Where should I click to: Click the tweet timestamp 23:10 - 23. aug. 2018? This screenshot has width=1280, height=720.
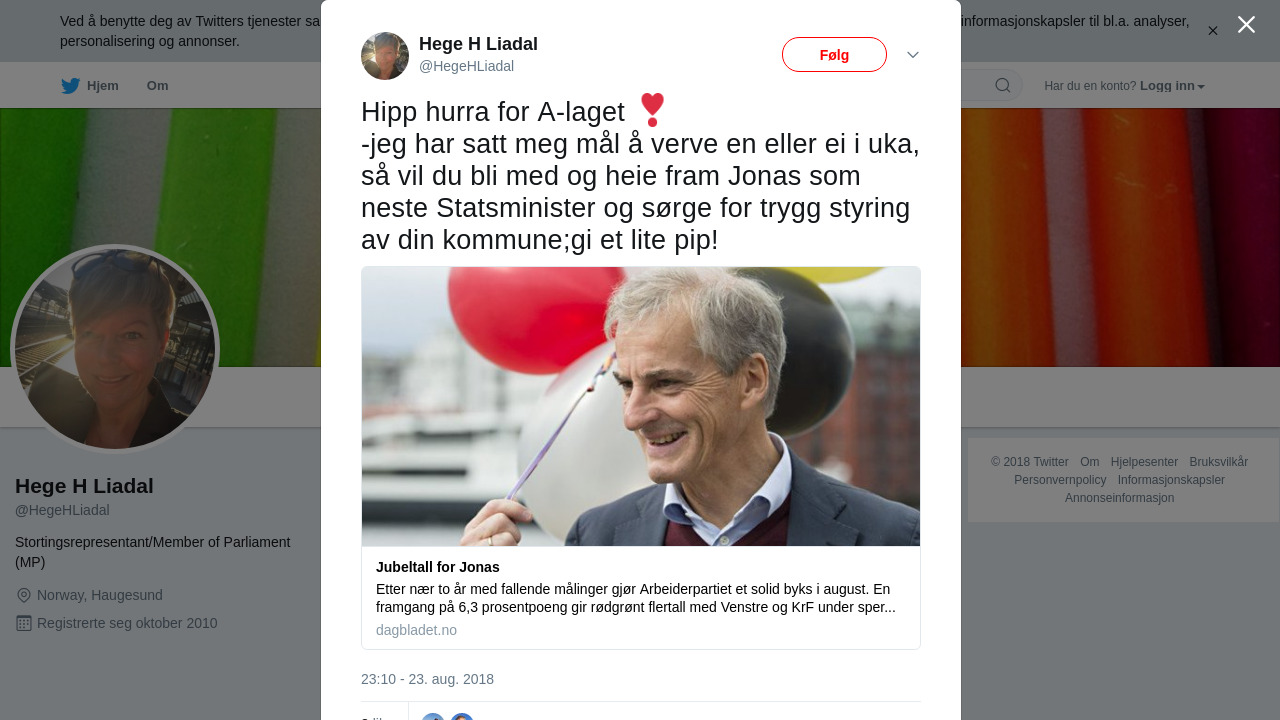click(x=427, y=679)
